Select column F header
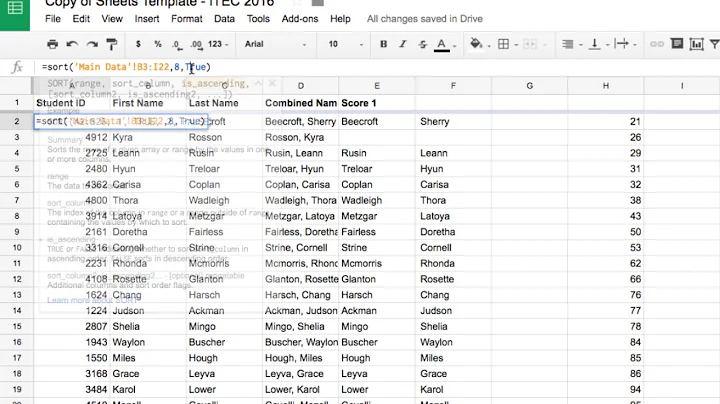 tap(453, 86)
